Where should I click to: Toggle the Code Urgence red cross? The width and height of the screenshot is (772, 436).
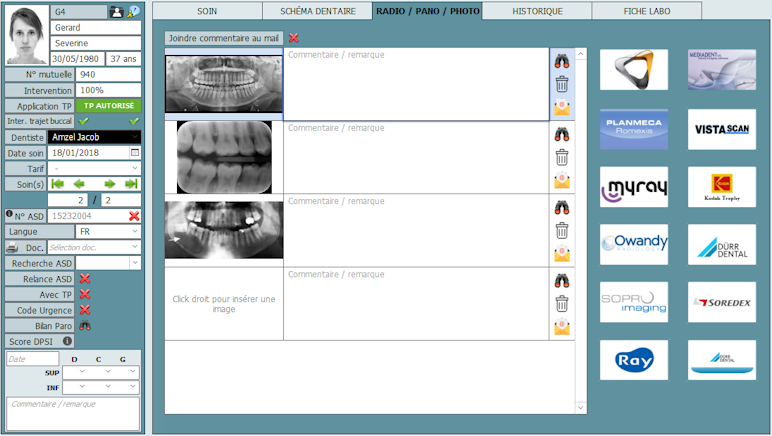point(85,310)
